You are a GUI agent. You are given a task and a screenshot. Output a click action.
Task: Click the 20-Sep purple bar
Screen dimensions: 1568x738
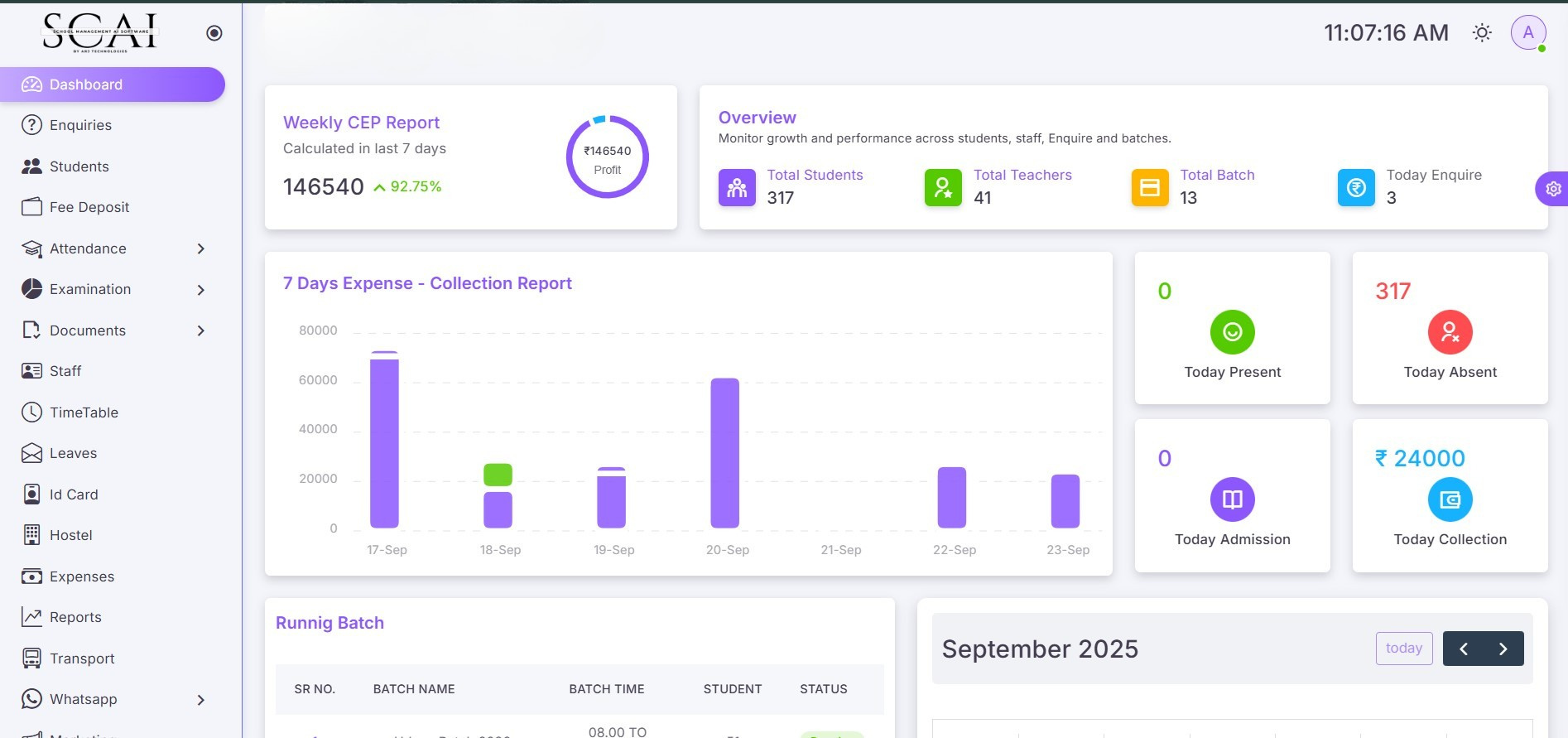coord(725,453)
